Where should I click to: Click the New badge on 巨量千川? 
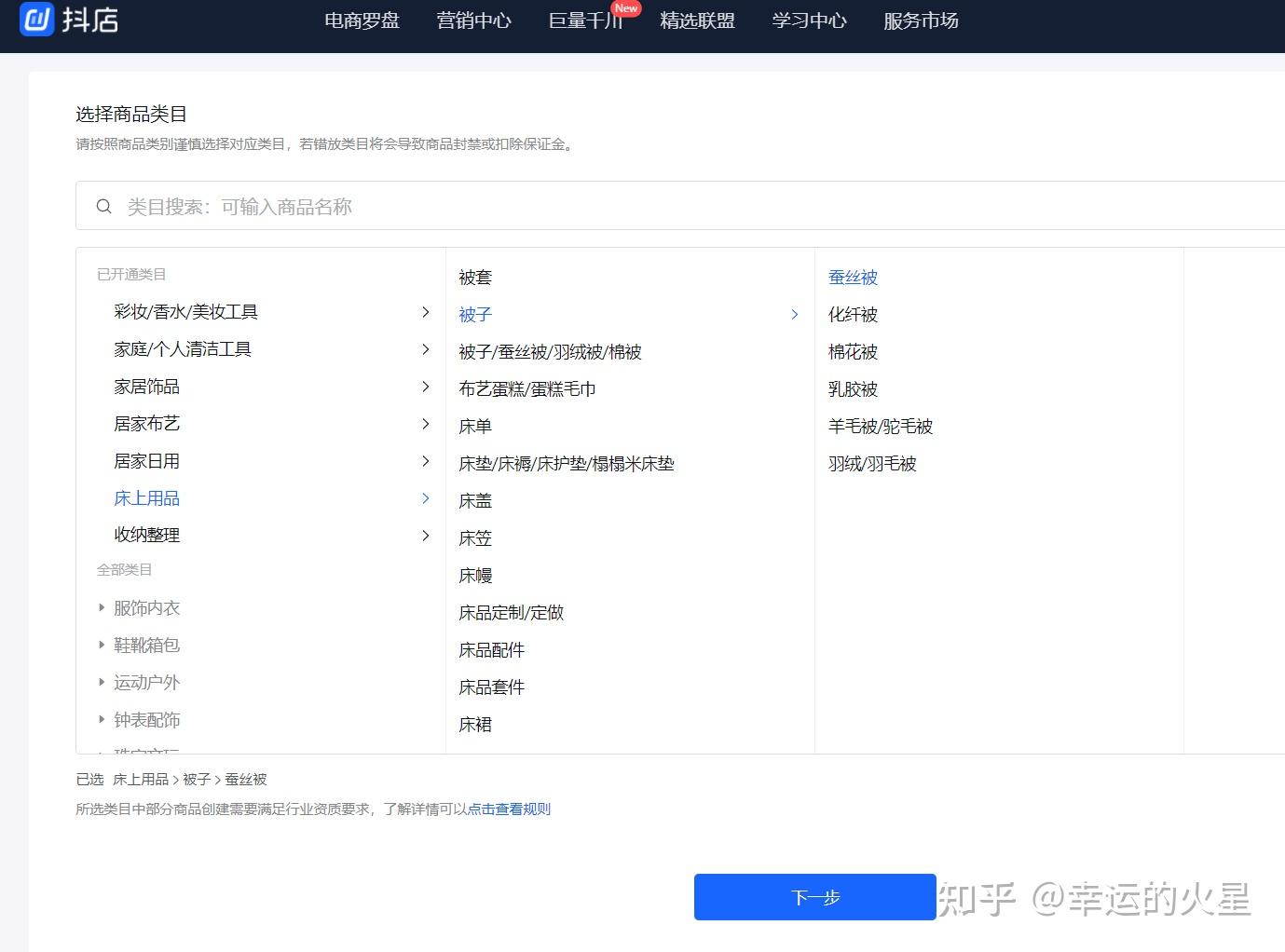click(626, 7)
